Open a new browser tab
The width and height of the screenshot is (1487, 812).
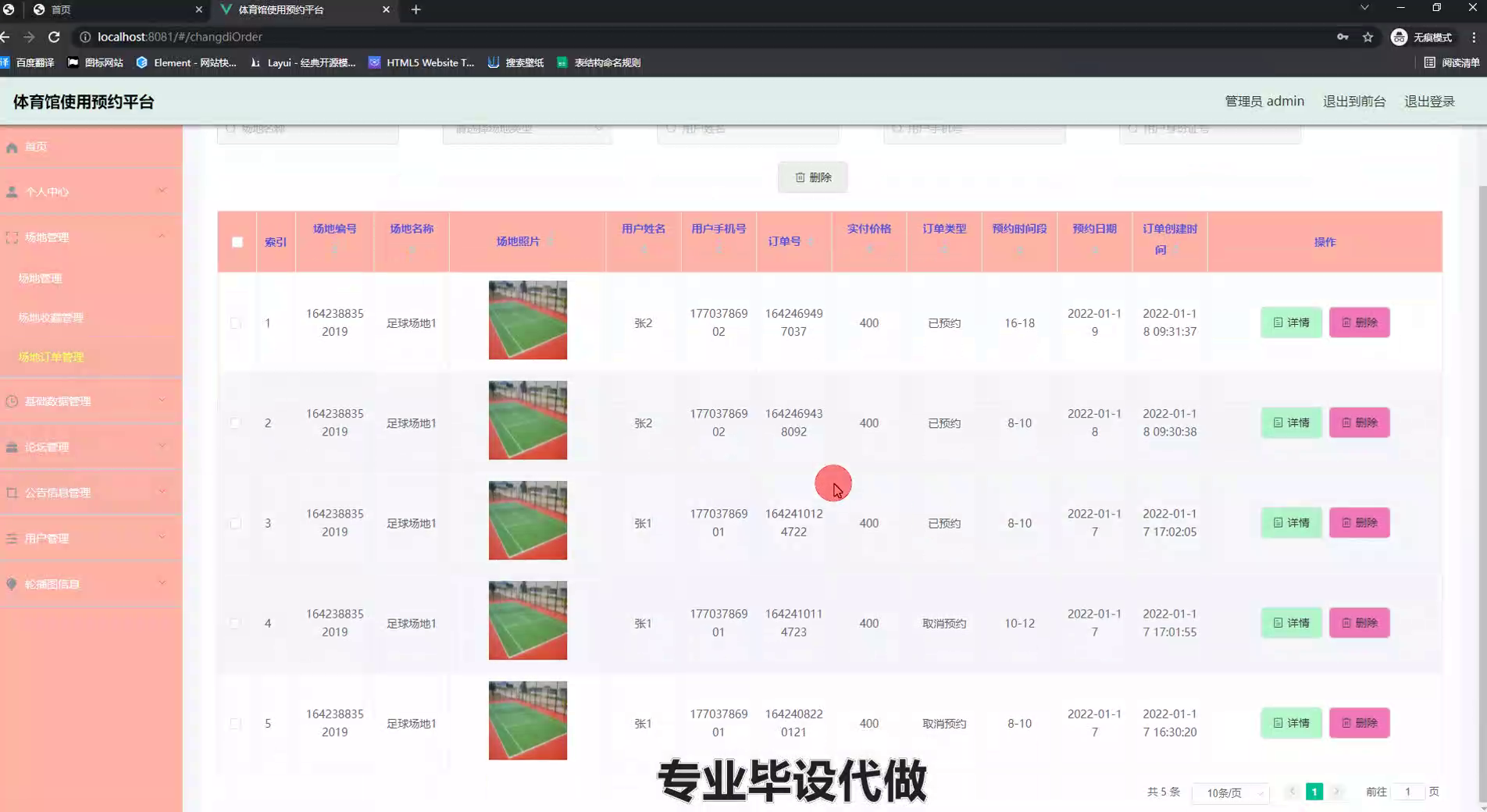415,9
